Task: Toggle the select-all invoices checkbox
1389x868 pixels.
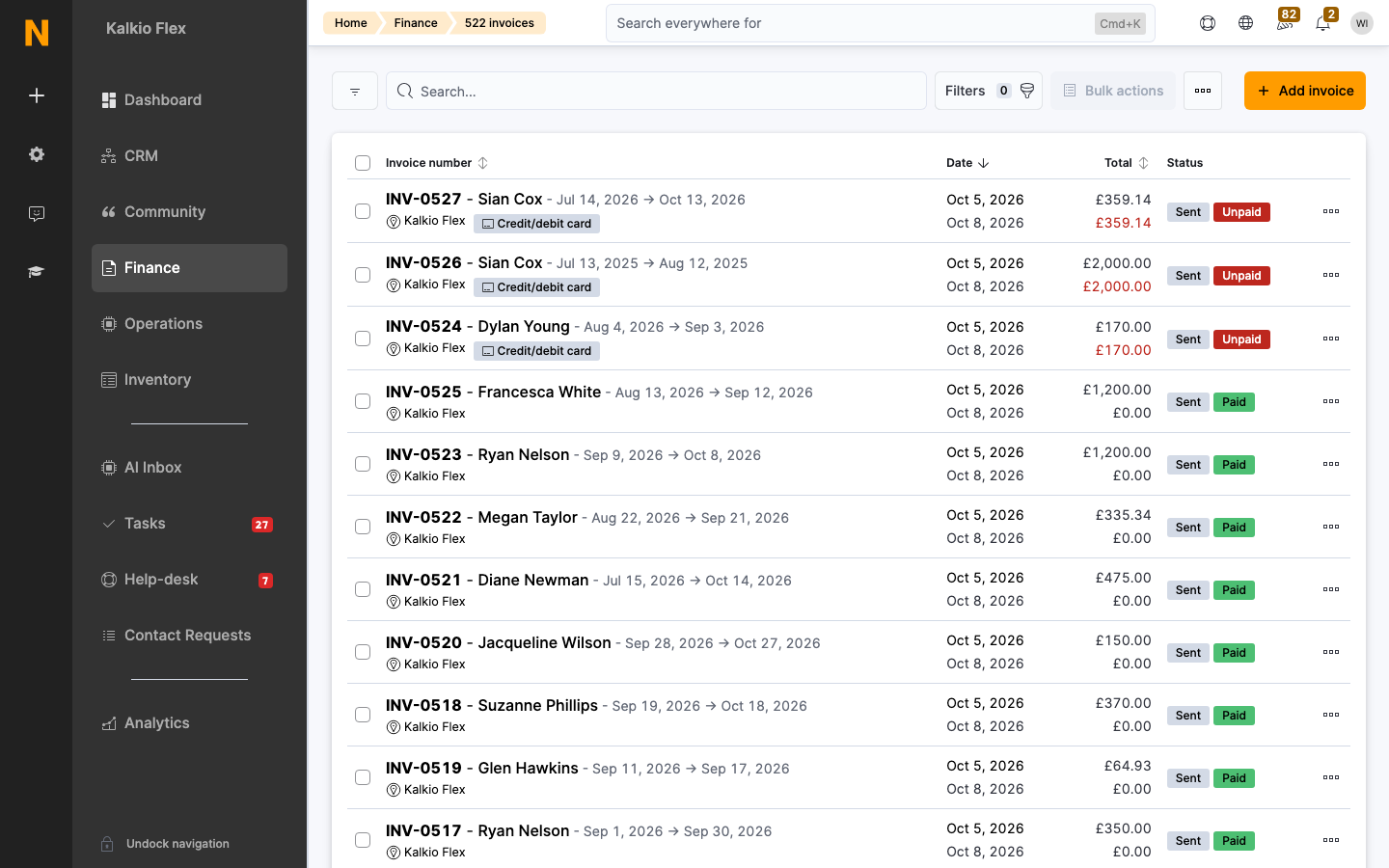Action: coord(363,163)
